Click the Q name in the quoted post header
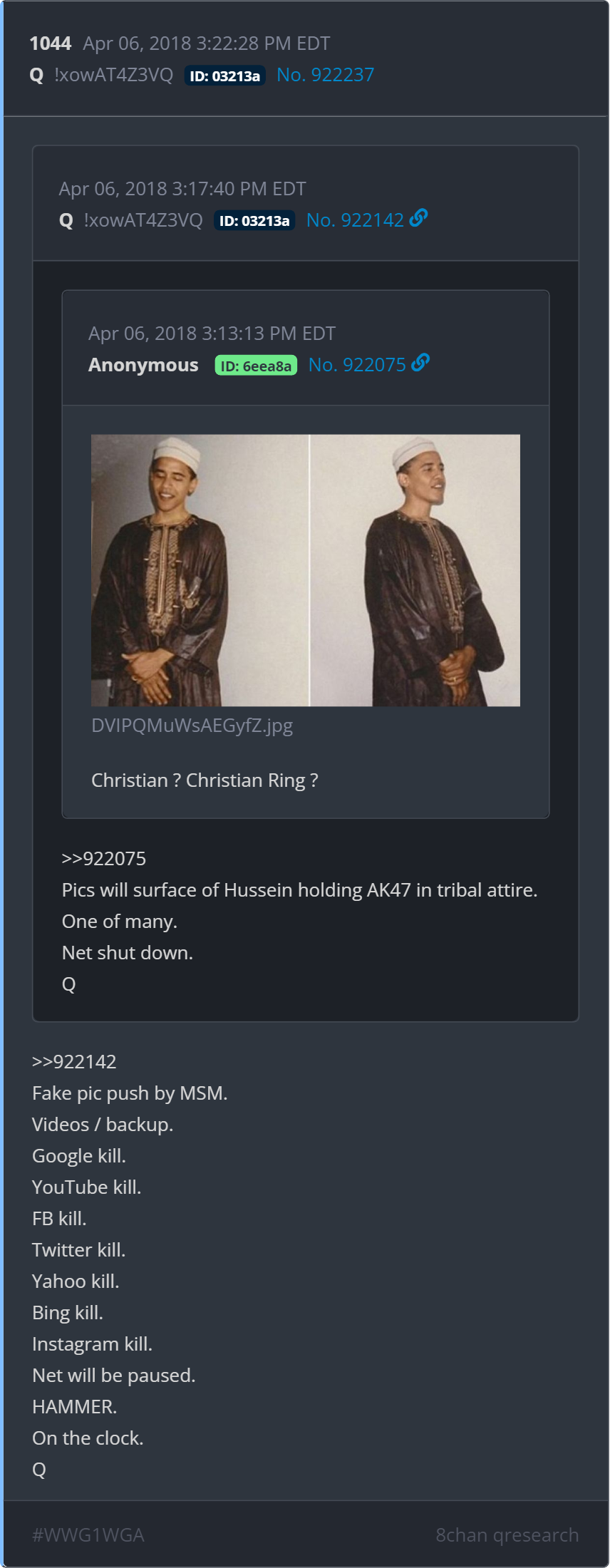The image size is (610, 1568). (x=66, y=220)
